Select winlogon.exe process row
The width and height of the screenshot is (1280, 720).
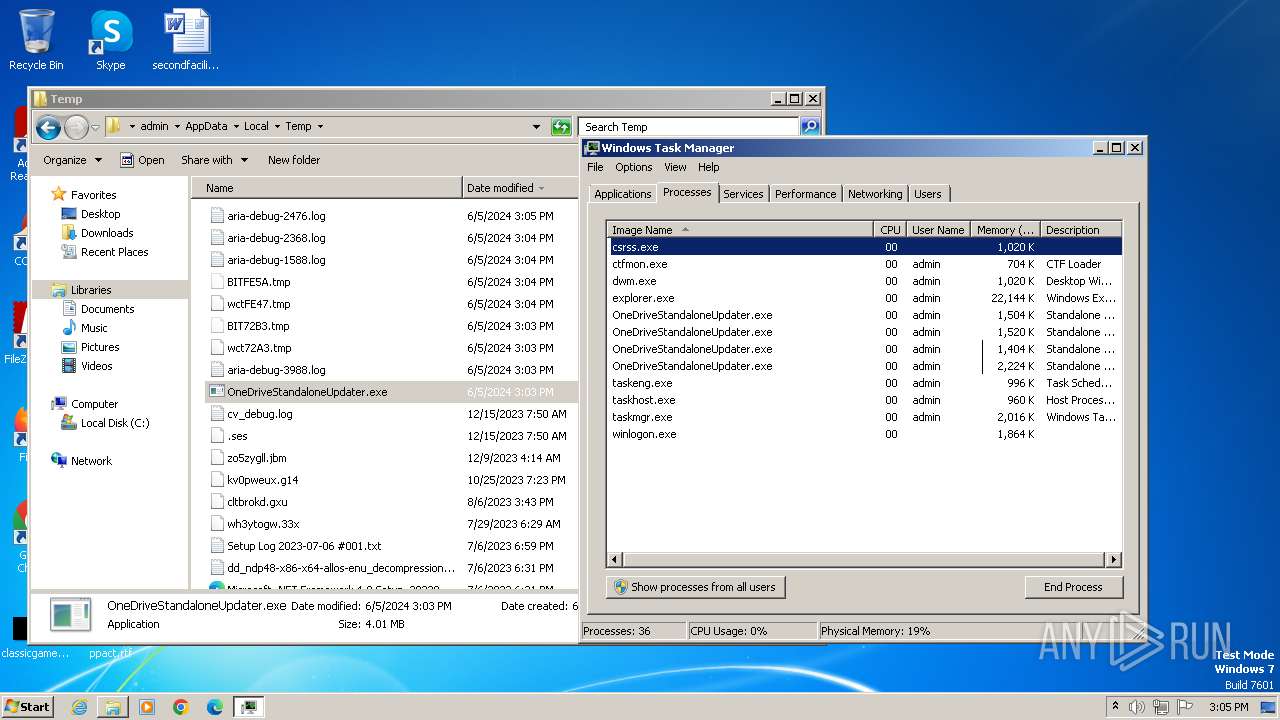point(865,434)
